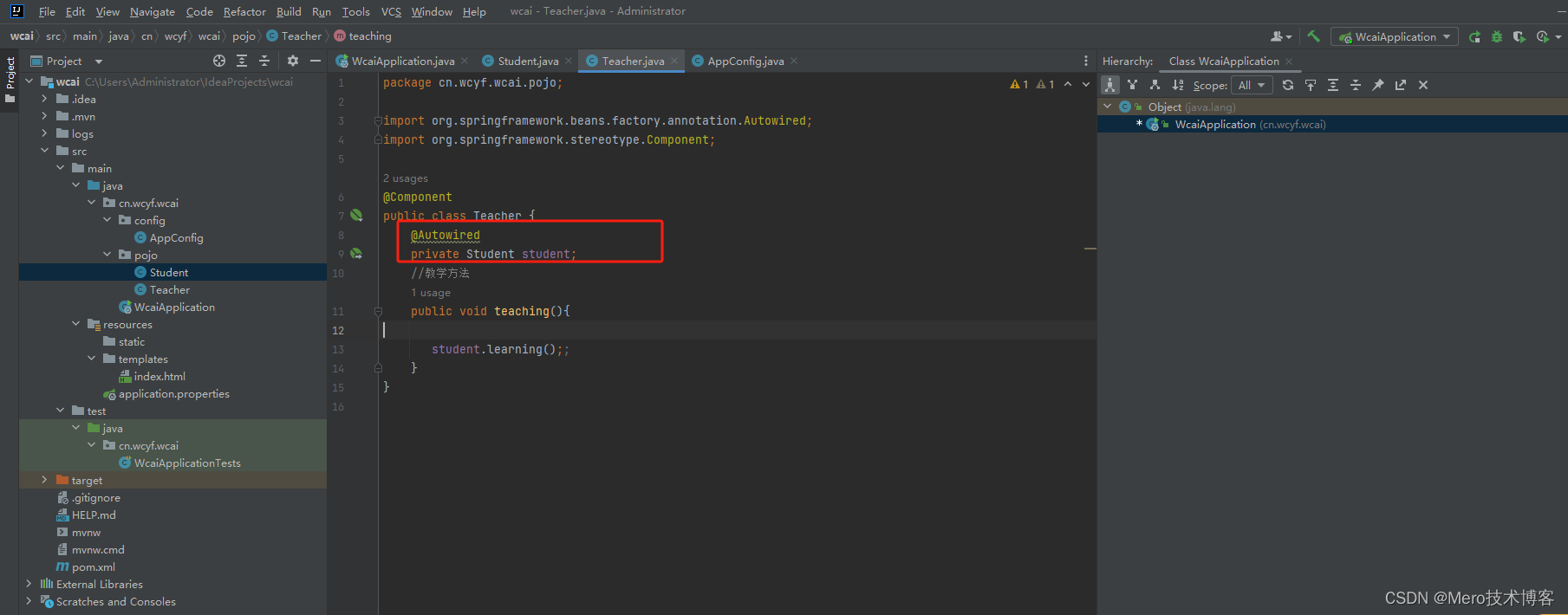
Task: Click the 2 usages hint above Teacher class
Action: pyautogui.click(x=406, y=178)
